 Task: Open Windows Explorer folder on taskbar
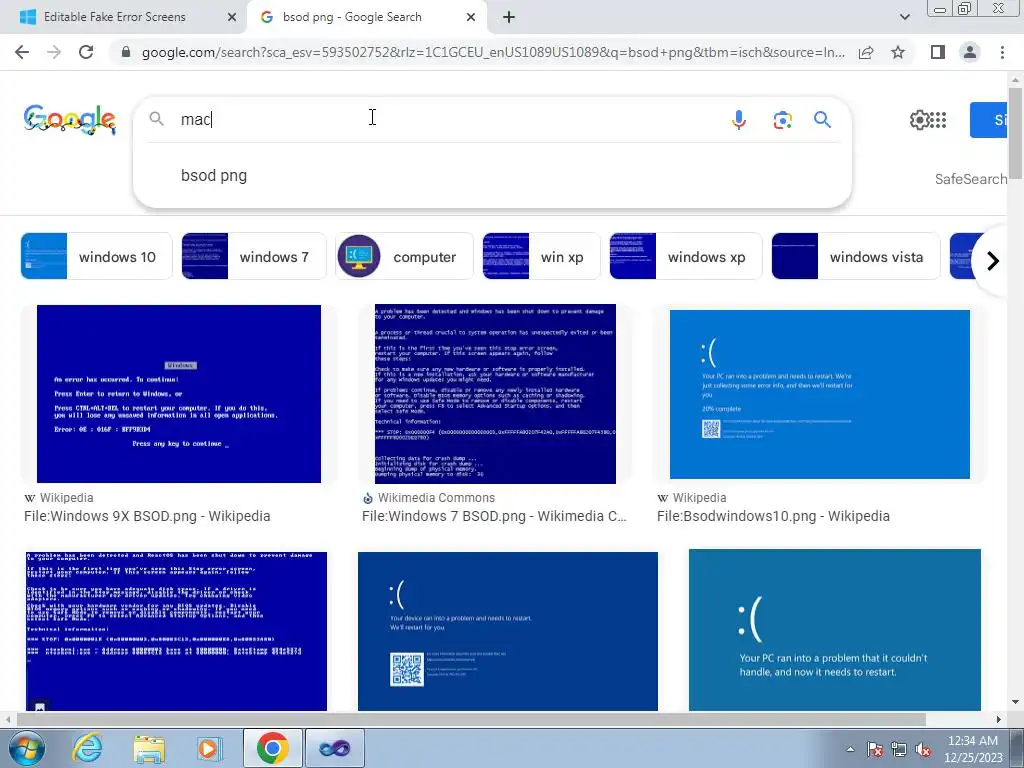pyautogui.click(x=149, y=748)
